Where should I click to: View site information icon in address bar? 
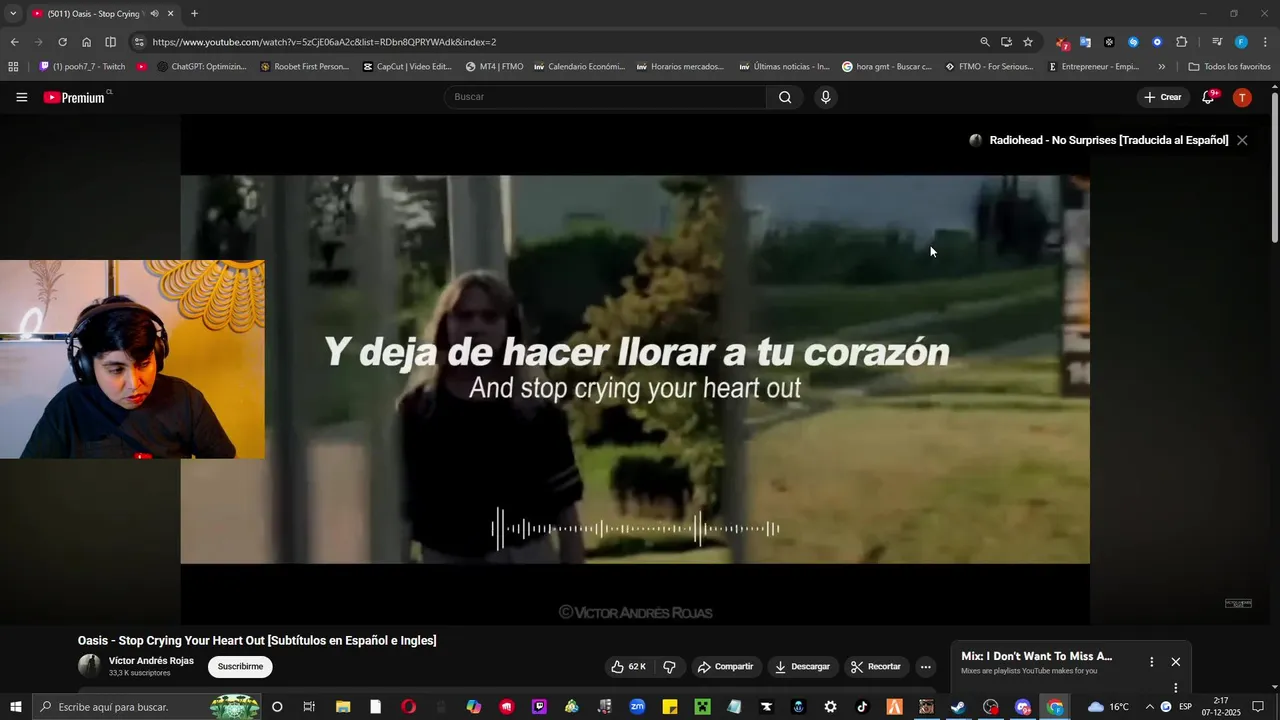[139, 42]
